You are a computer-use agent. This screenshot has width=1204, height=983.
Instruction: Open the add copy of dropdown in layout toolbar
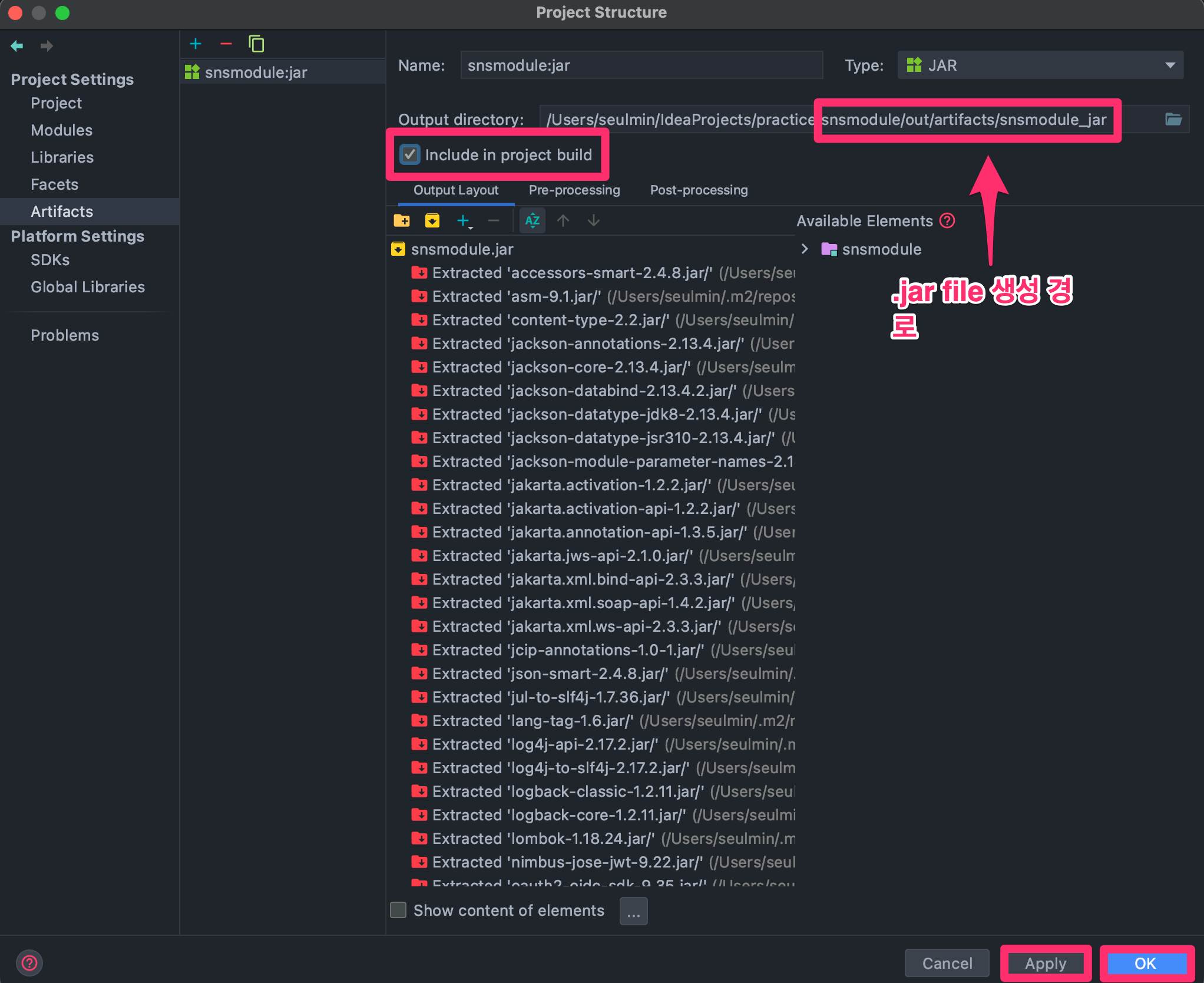[x=464, y=221]
